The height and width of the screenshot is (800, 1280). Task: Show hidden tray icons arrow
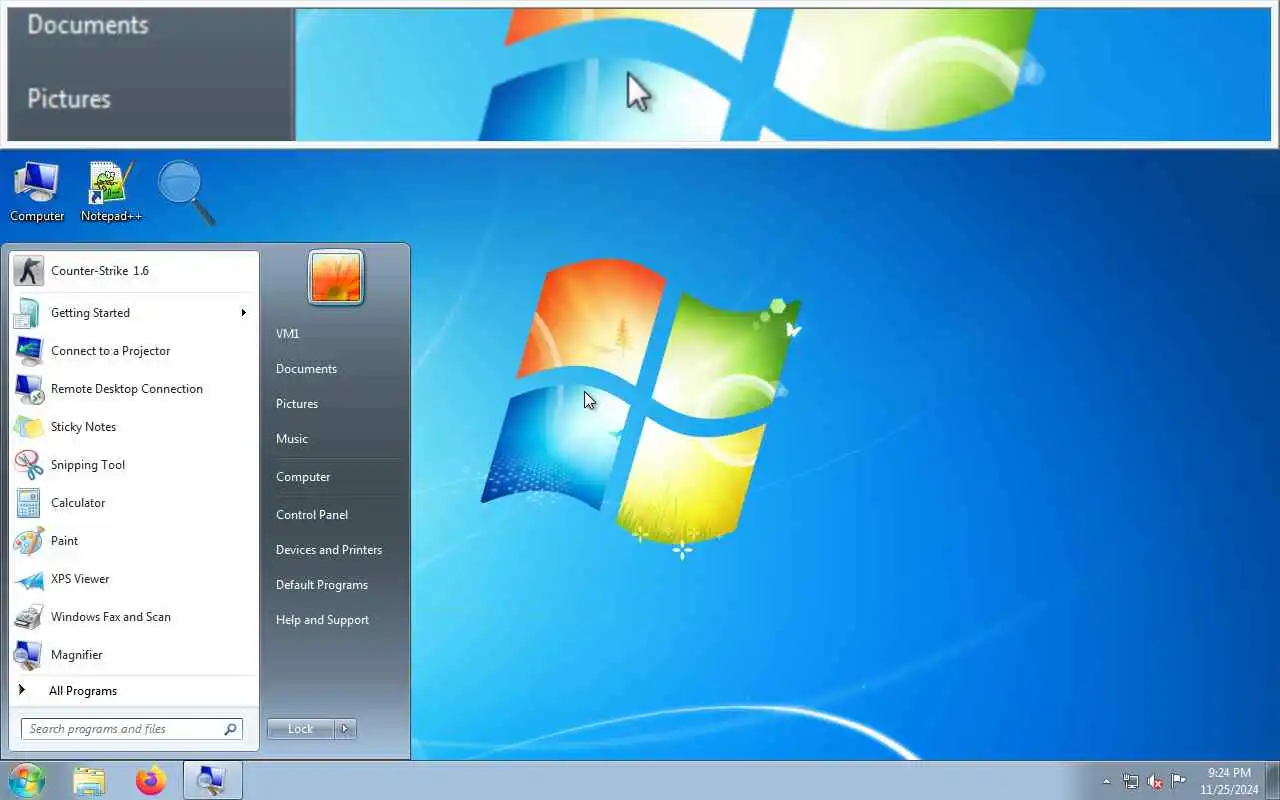coord(1106,781)
